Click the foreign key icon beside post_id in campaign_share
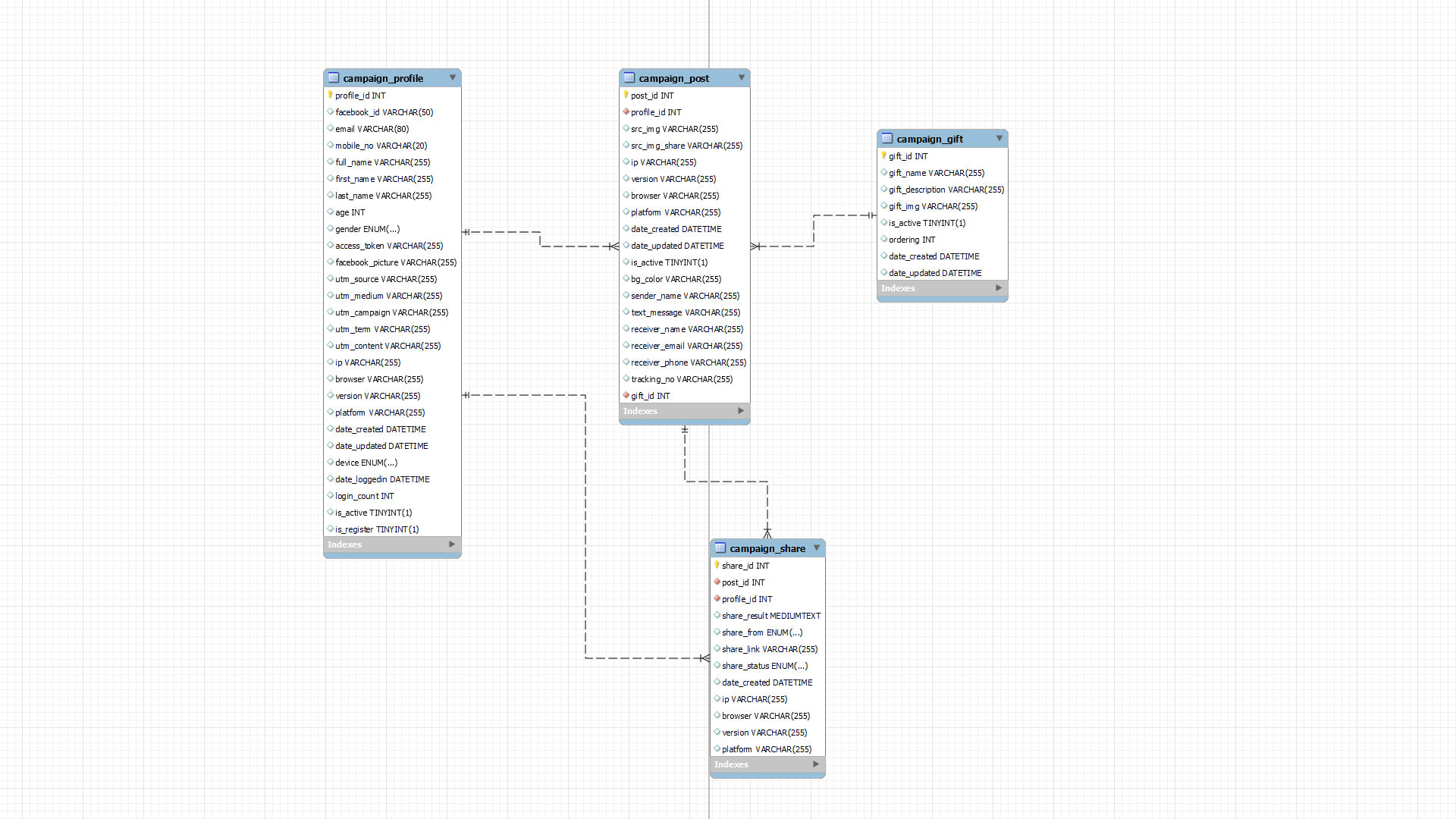This screenshot has width=1456, height=819. click(x=717, y=582)
